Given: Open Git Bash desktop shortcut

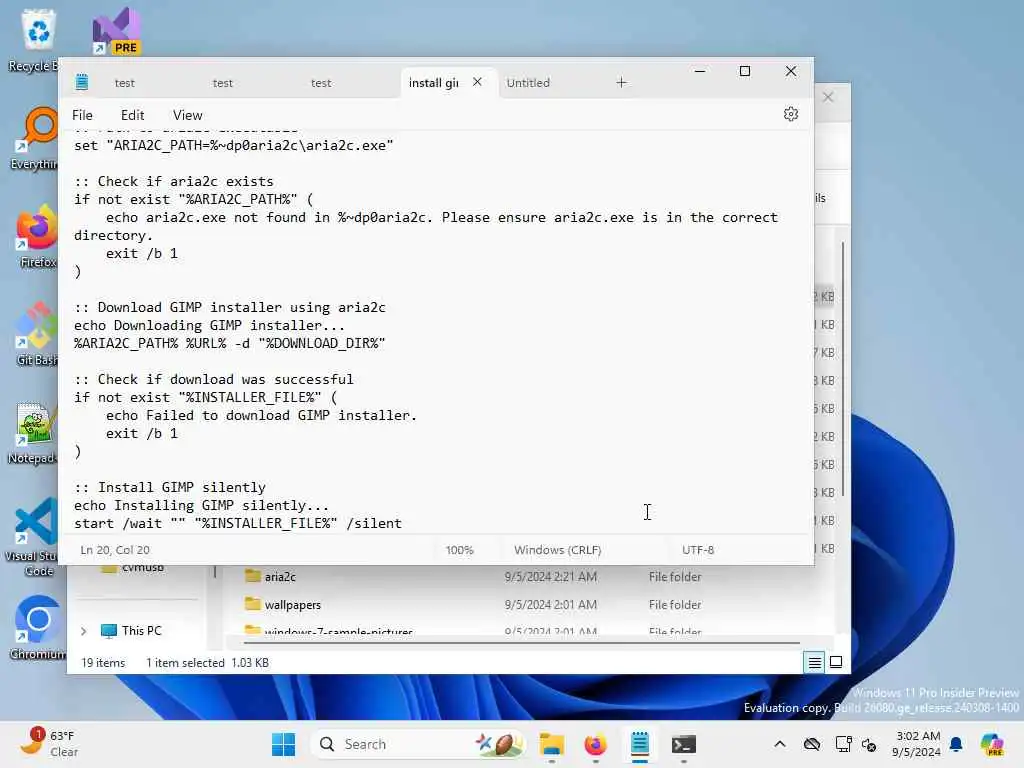Looking at the screenshot, I should (36, 334).
